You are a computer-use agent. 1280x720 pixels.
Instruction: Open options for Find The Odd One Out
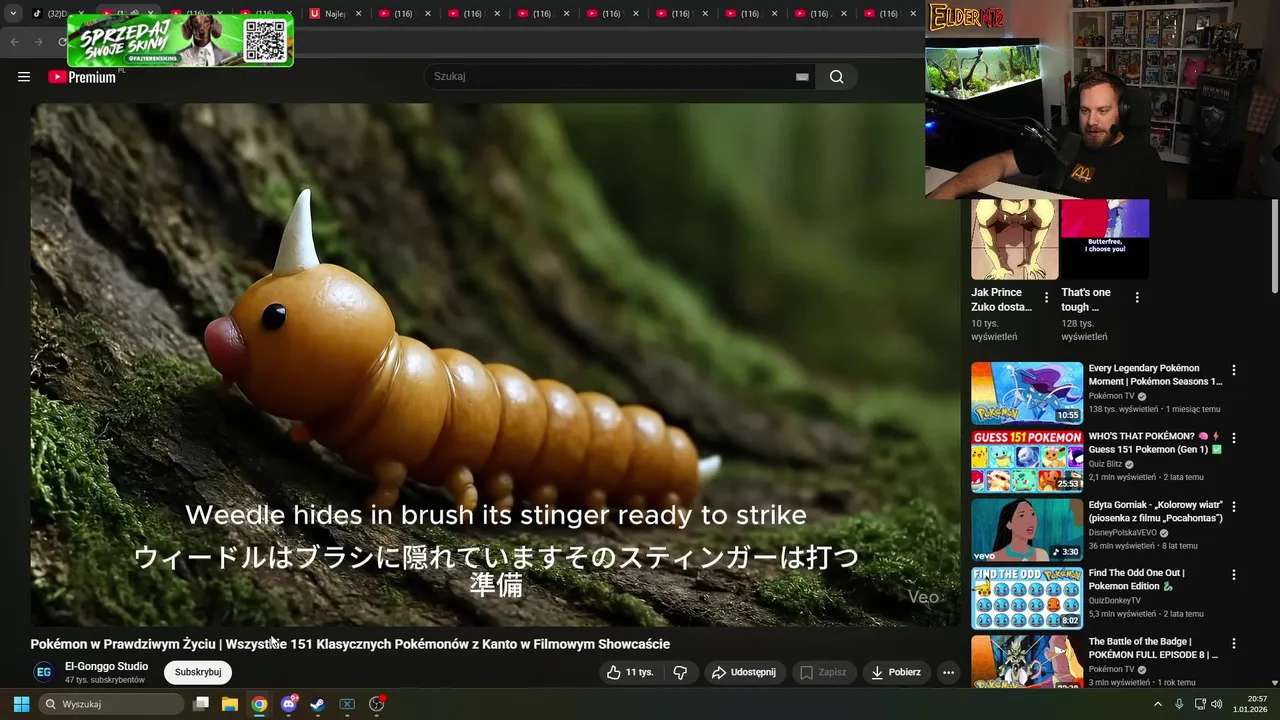(x=1233, y=575)
